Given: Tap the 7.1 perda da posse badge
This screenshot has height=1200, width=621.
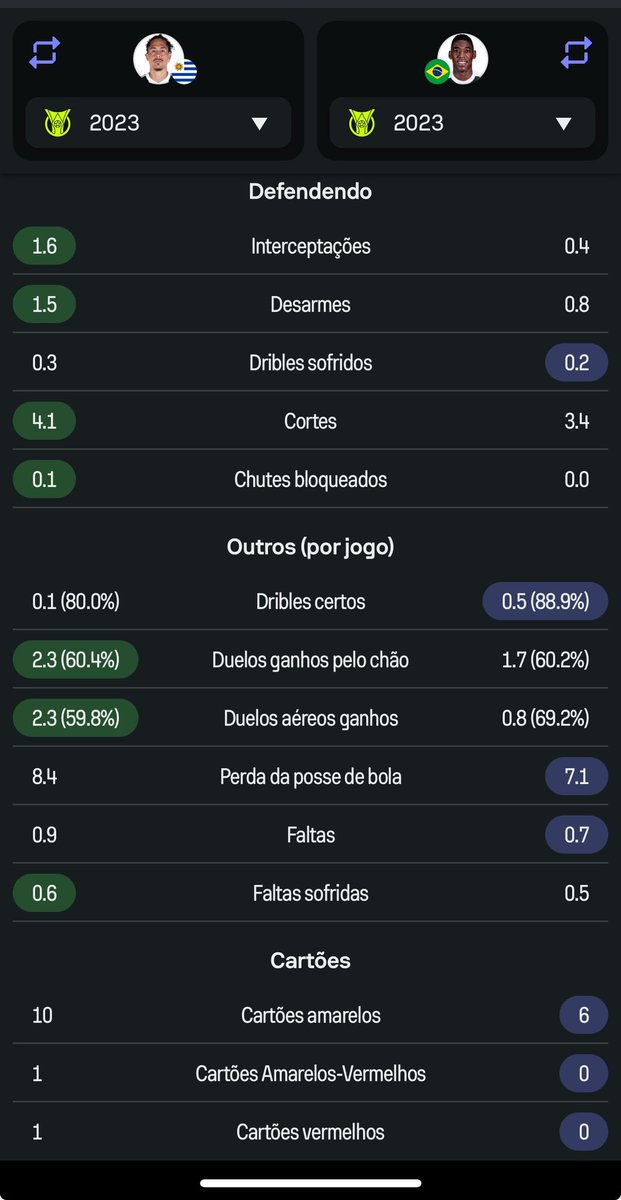Looking at the screenshot, I should (x=576, y=776).
